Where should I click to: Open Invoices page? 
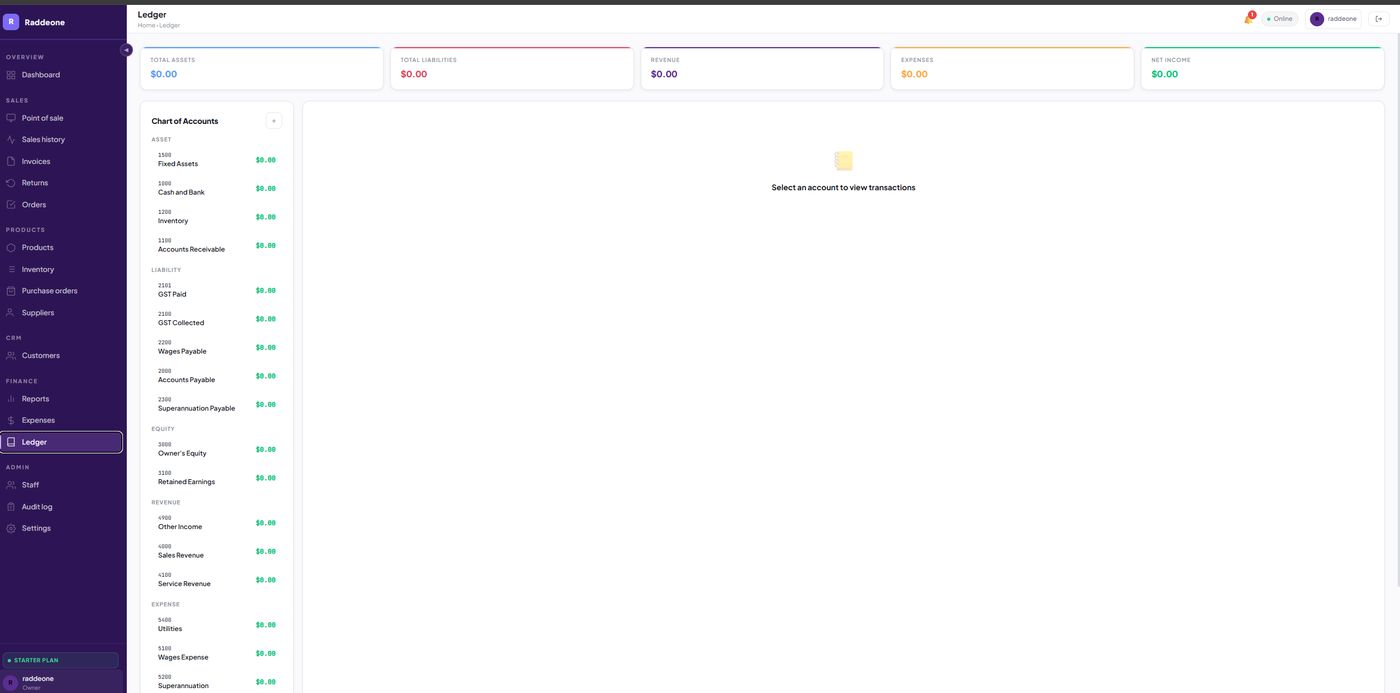63,161
